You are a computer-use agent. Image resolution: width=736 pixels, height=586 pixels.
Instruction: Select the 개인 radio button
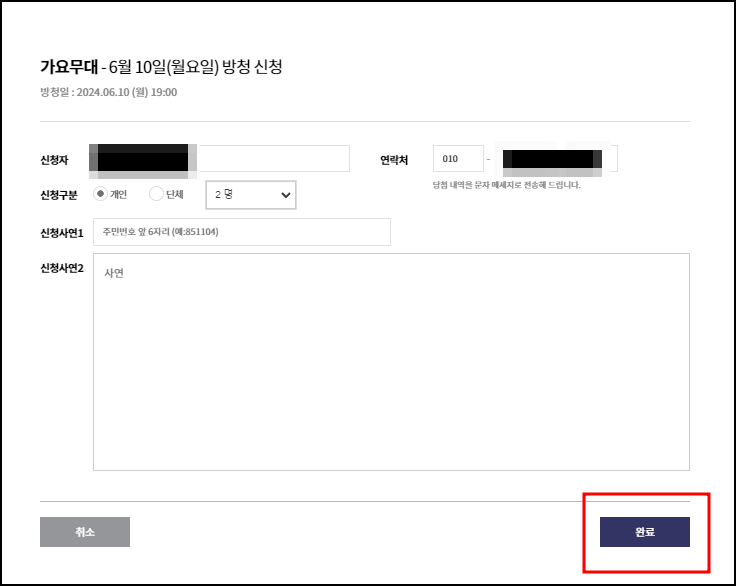point(100,193)
